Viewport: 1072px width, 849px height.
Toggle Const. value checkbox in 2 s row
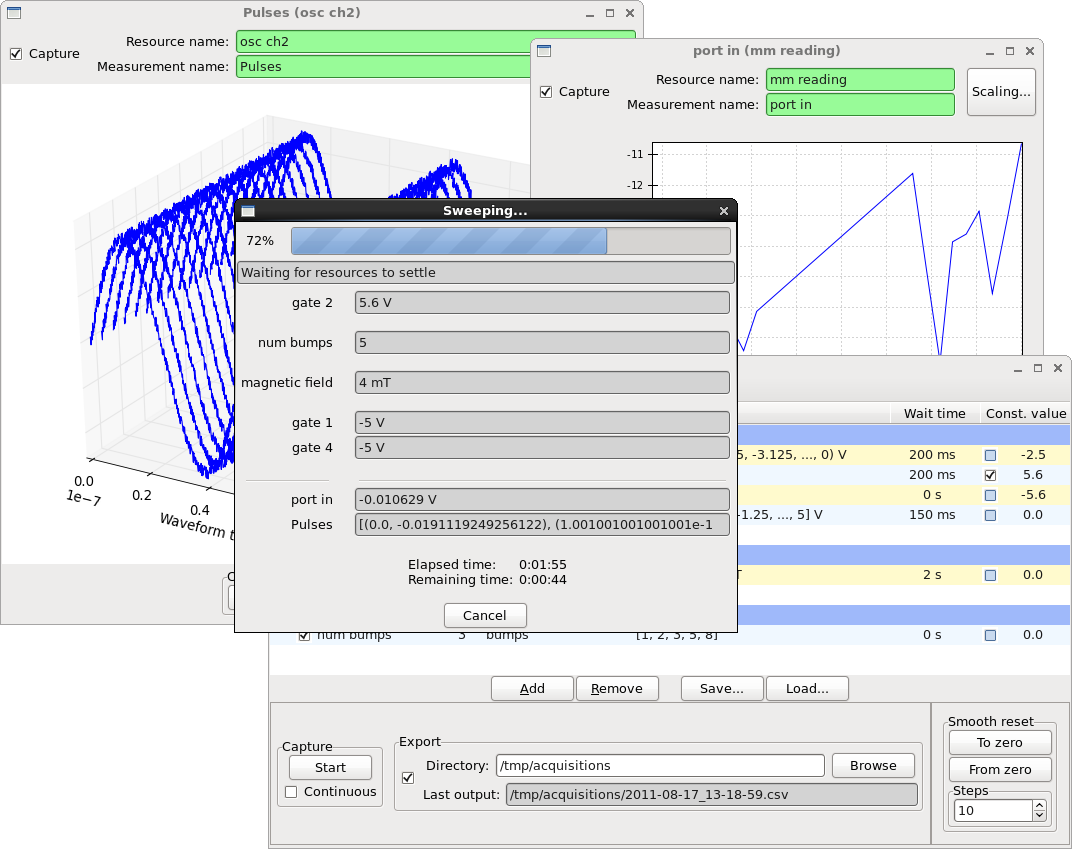click(990, 576)
